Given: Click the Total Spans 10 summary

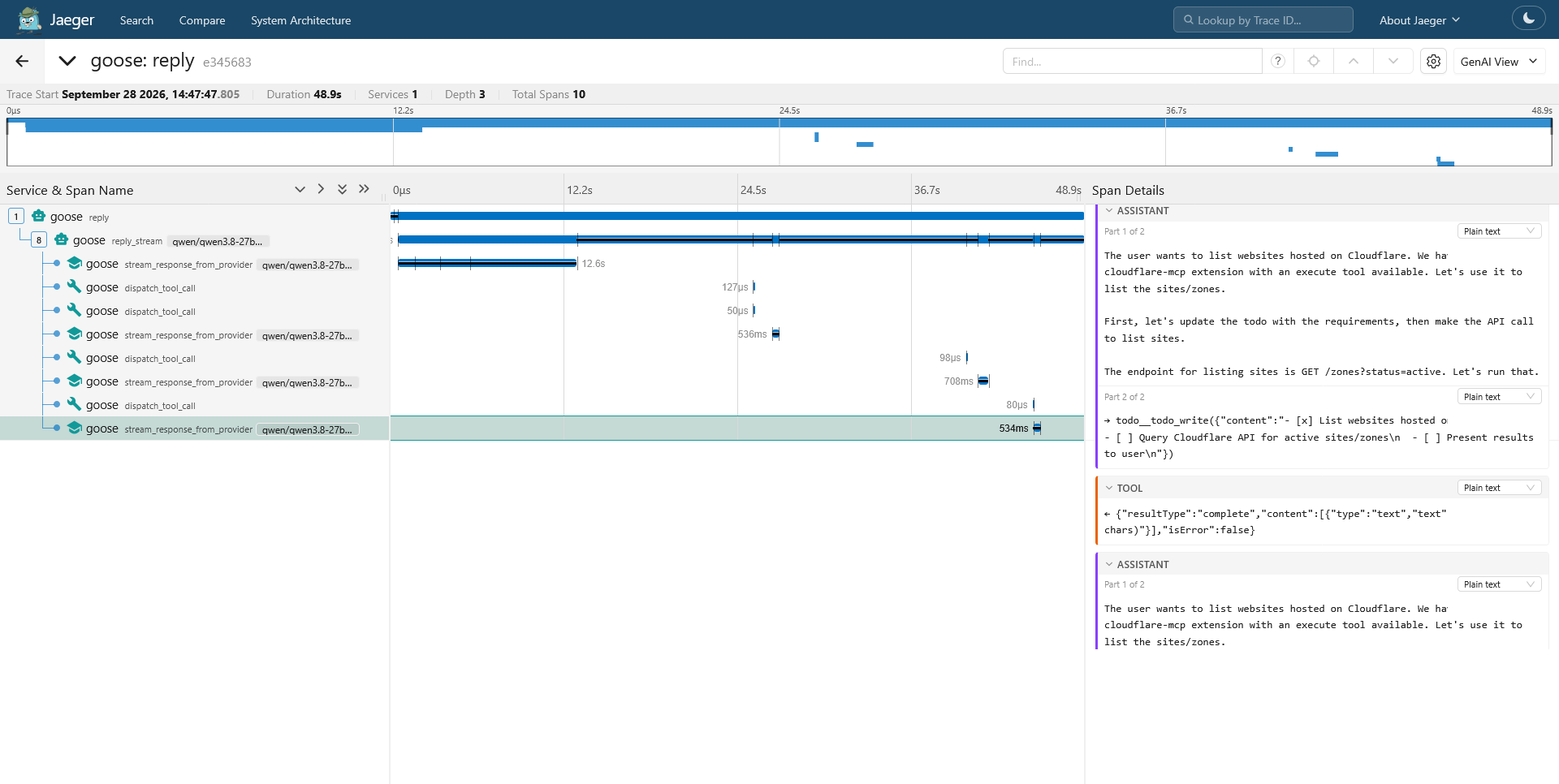Looking at the screenshot, I should (x=549, y=94).
